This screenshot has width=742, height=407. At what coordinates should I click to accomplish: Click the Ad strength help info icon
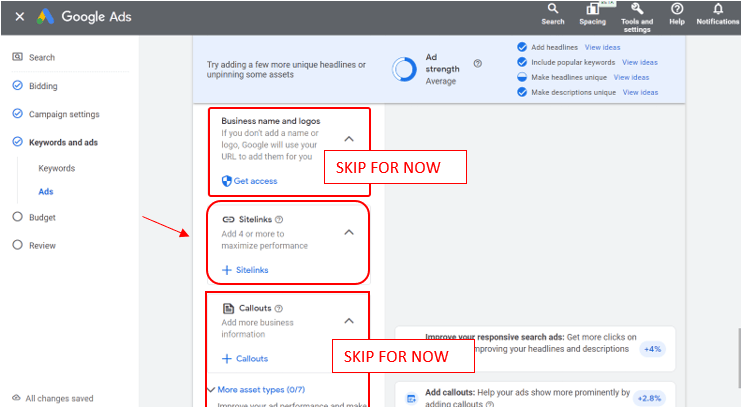coord(477,63)
